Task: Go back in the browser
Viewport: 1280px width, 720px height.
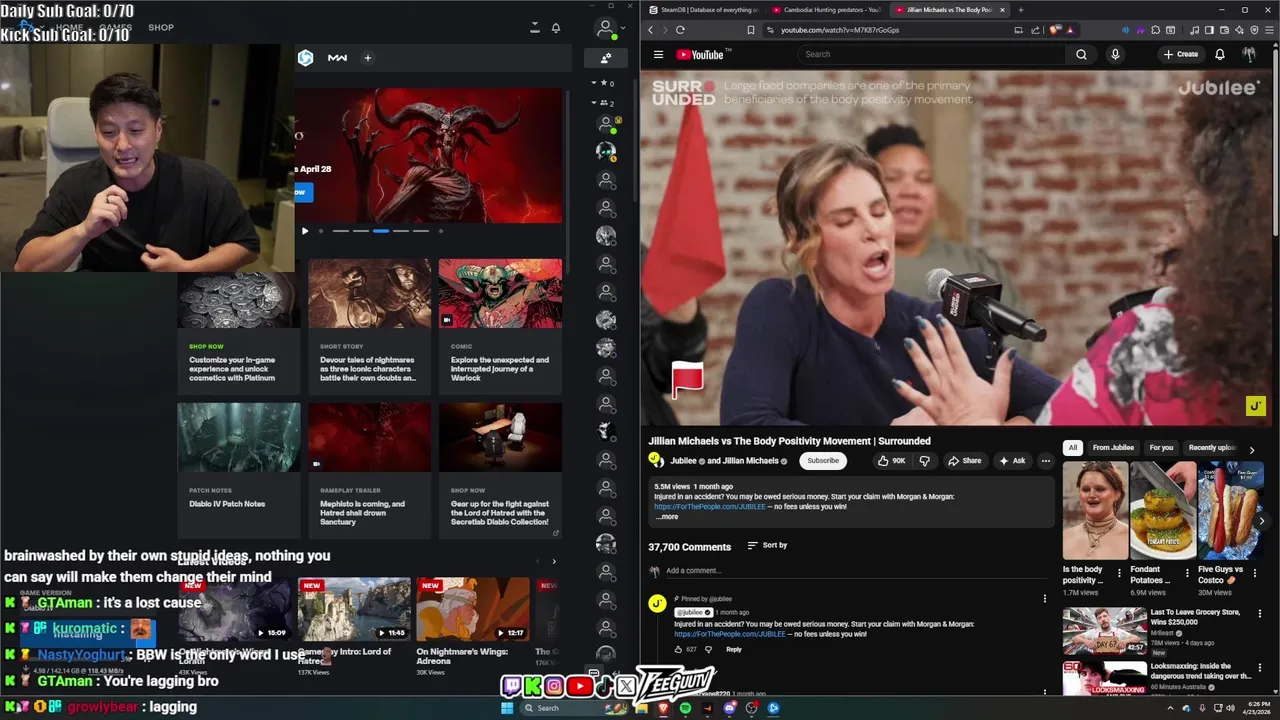Action: coord(651,30)
